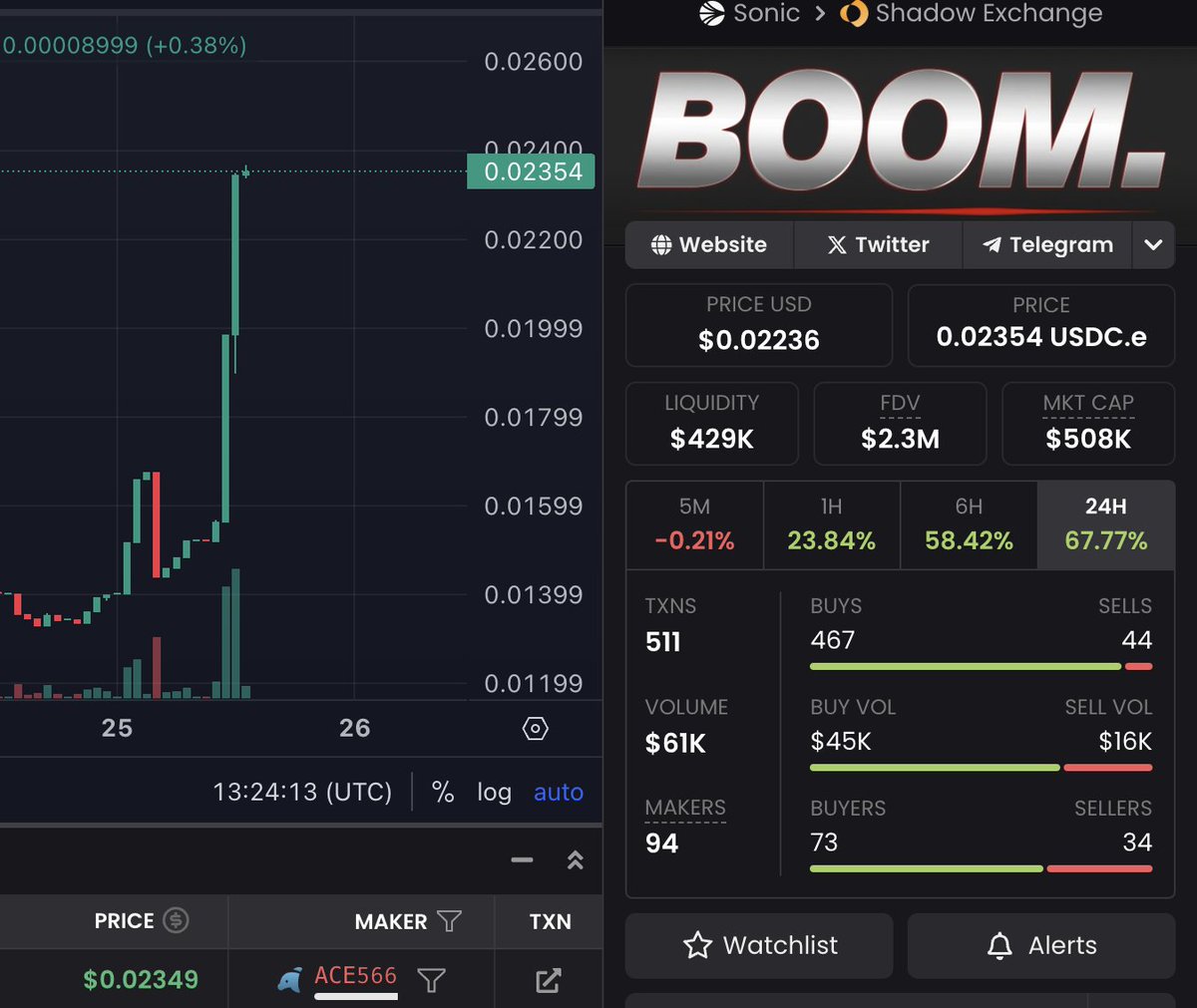Open the BOOM token Website
Image resolution: width=1197 pixels, height=1008 pixels.
tap(709, 245)
